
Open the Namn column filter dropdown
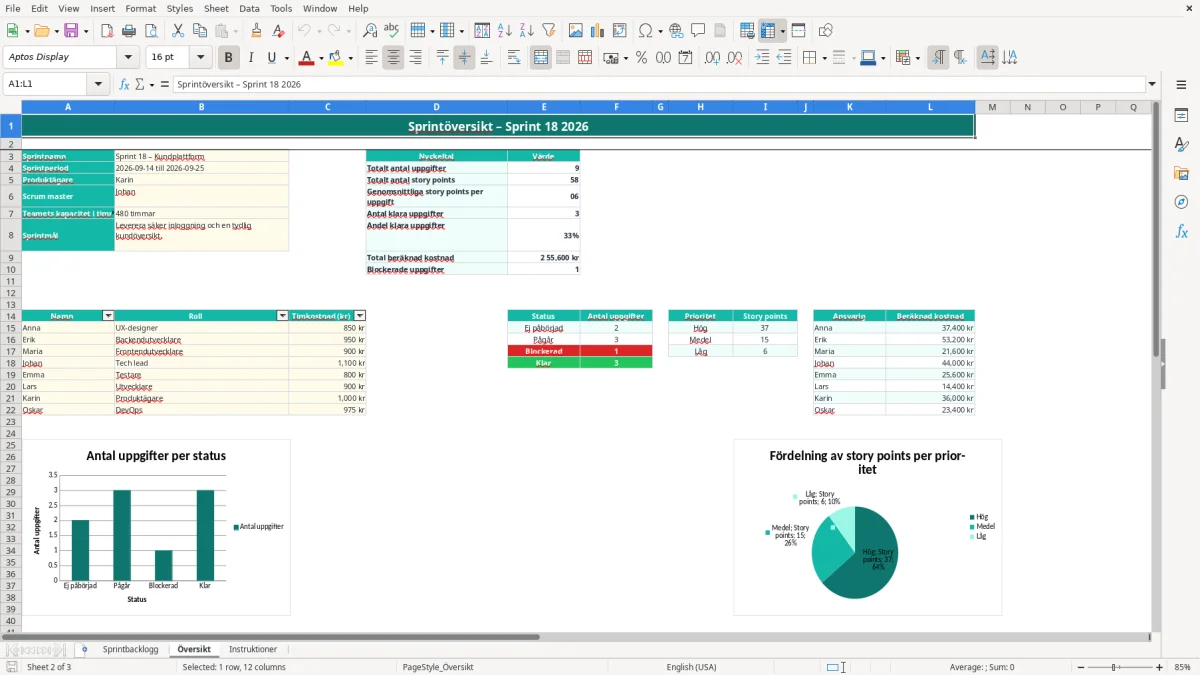point(108,316)
